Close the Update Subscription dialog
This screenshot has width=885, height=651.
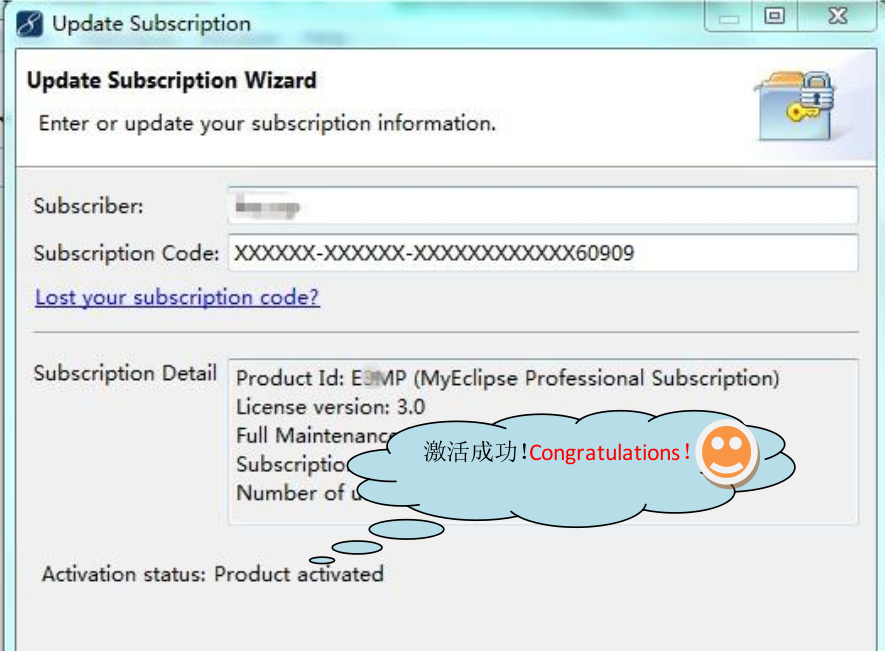pos(837,16)
